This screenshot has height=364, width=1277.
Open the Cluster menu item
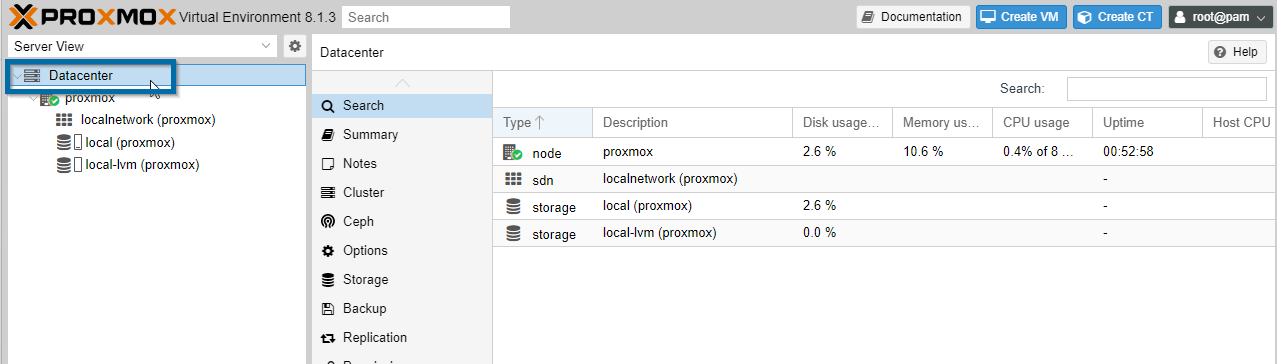[402, 192]
